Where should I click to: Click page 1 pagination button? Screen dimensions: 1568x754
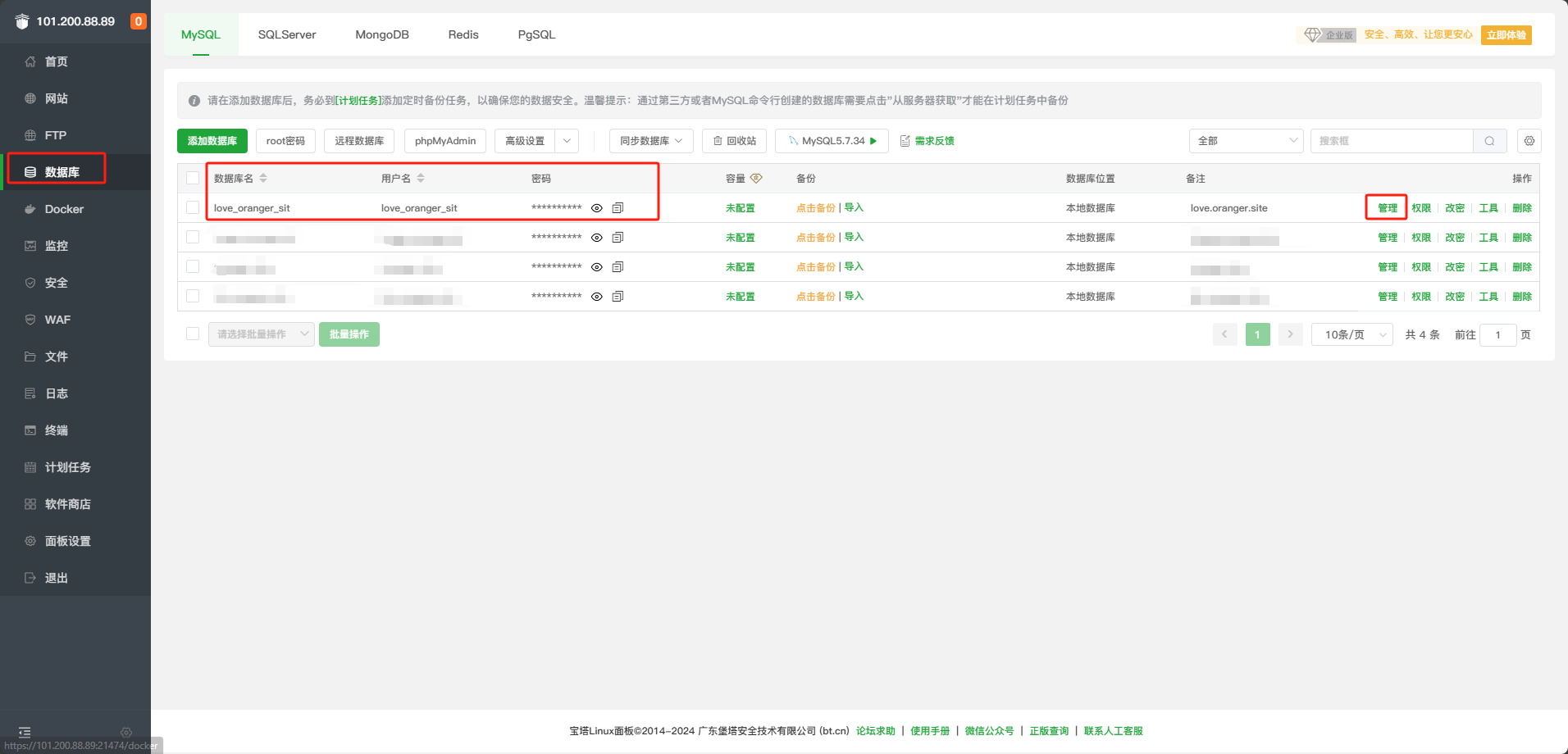point(1257,334)
